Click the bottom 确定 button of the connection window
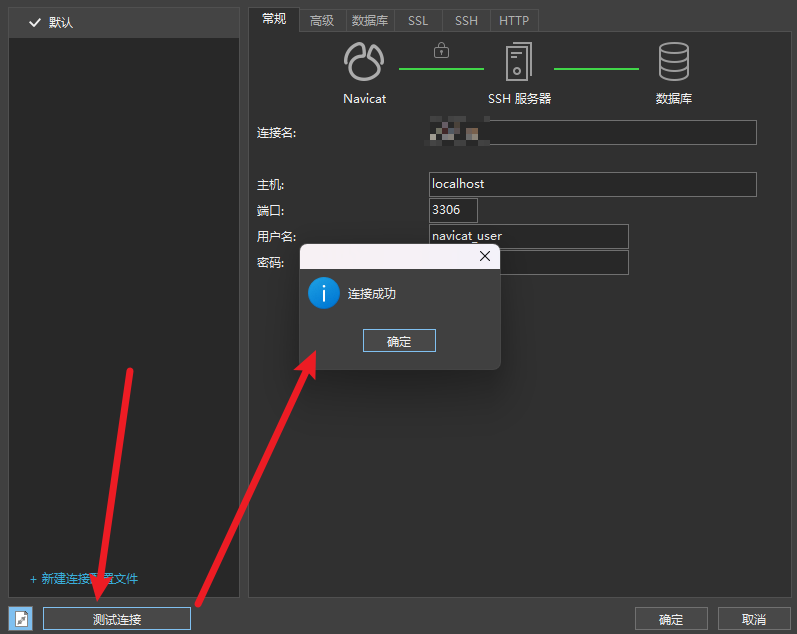The image size is (797, 634). [671, 619]
